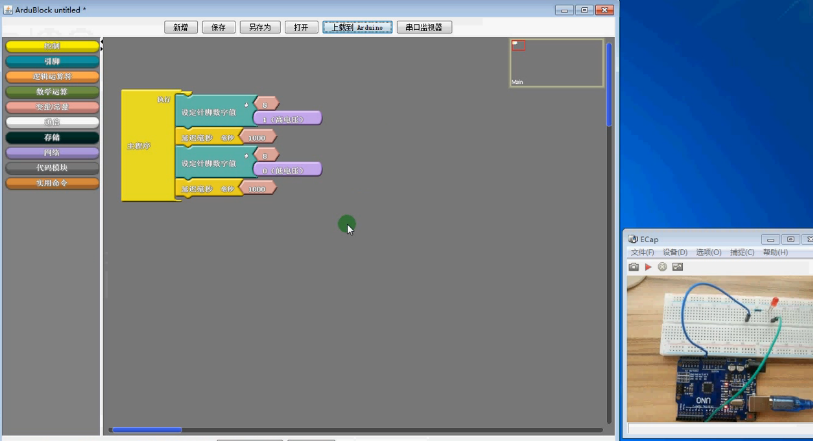Image resolution: width=813 pixels, height=441 pixels.
Task: Click the 另存为 button
Action: pyautogui.click(x=260, y=28)
